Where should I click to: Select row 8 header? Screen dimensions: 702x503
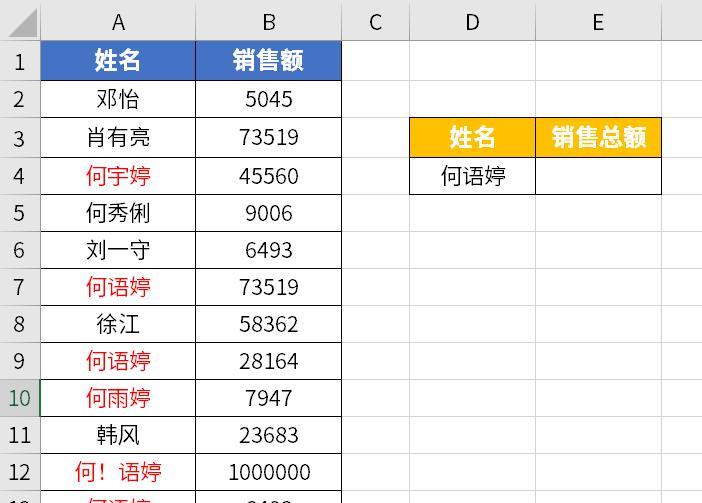click(x=20, y=324)
